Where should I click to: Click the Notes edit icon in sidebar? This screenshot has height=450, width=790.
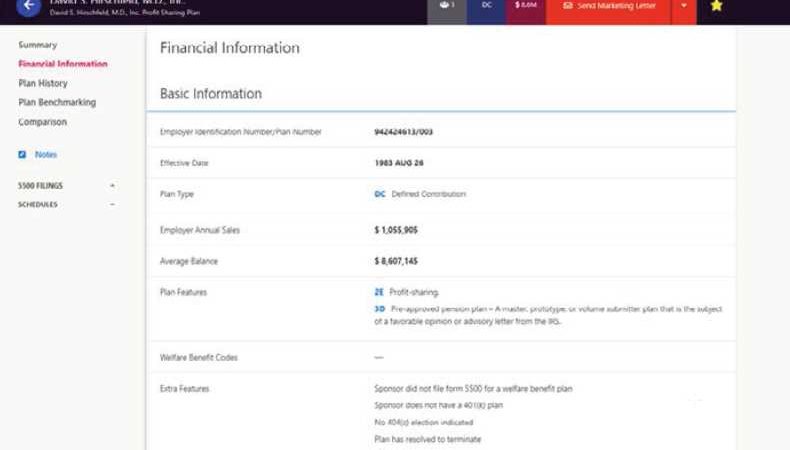click(x=22, y=155)
